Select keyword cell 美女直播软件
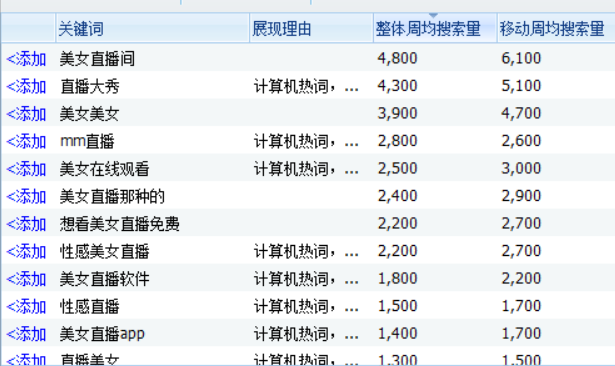This screenshot has height=366, width=615. pyautogui.click(x=104, y=279)
